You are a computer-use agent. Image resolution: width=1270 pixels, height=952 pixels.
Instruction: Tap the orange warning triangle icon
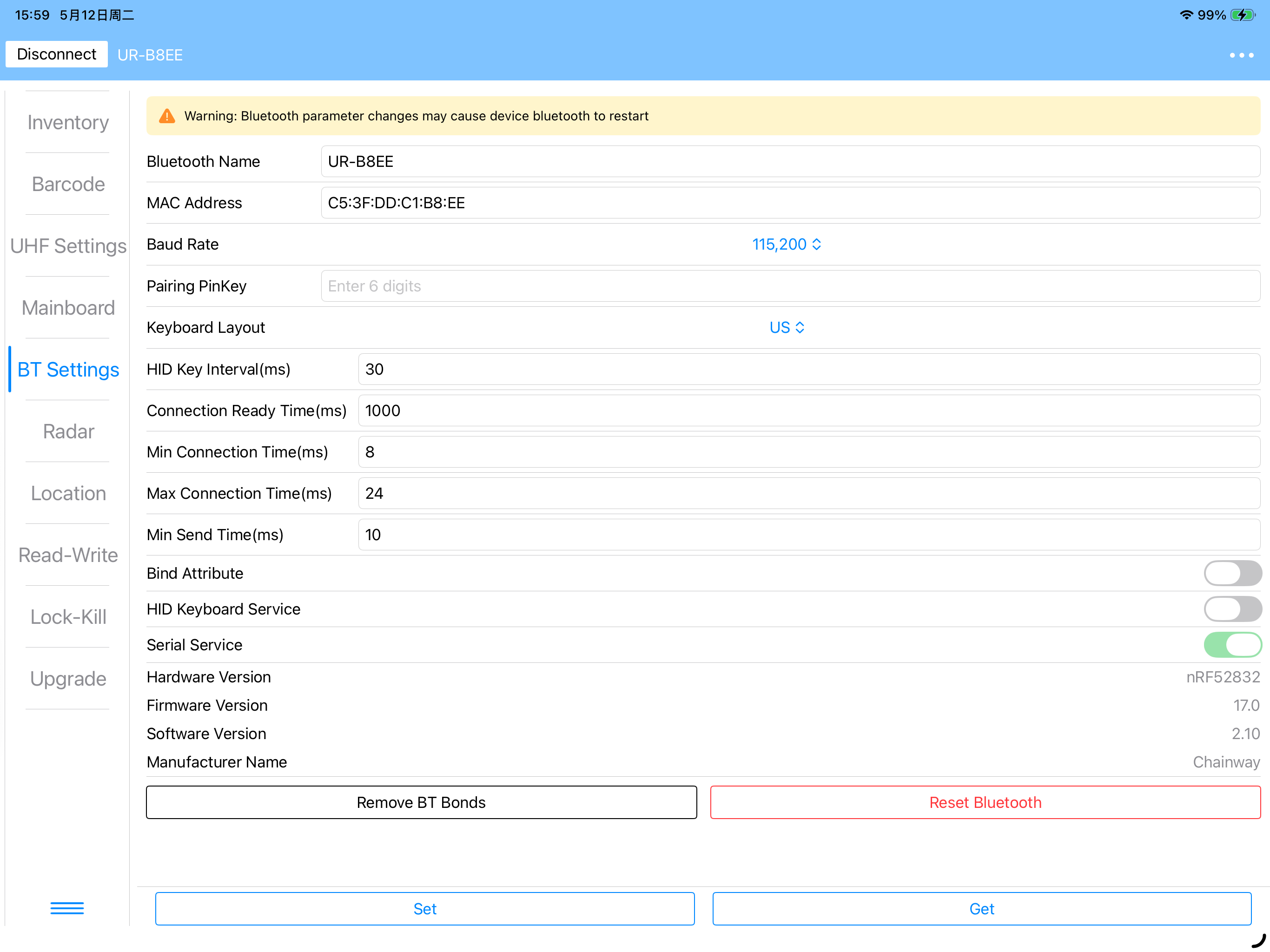(x=166, y=116)
